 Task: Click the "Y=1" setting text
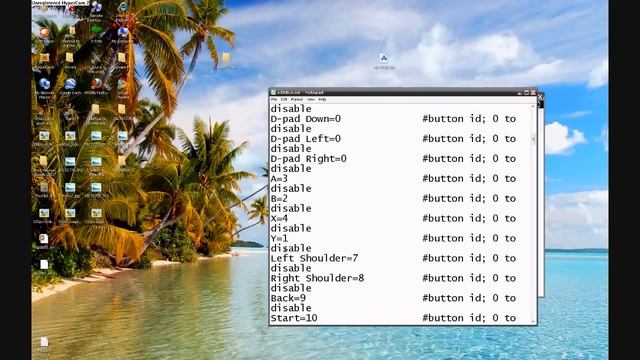pyautogui.click(x=279, y=238)
